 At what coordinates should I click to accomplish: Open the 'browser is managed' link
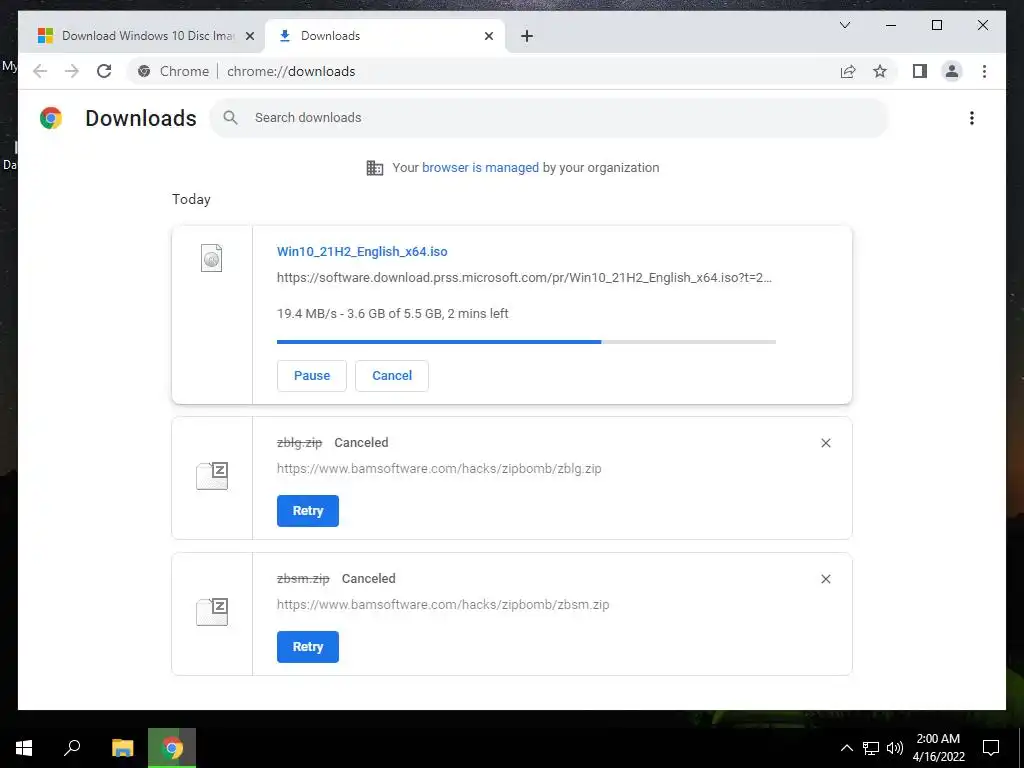pos(480,168)
